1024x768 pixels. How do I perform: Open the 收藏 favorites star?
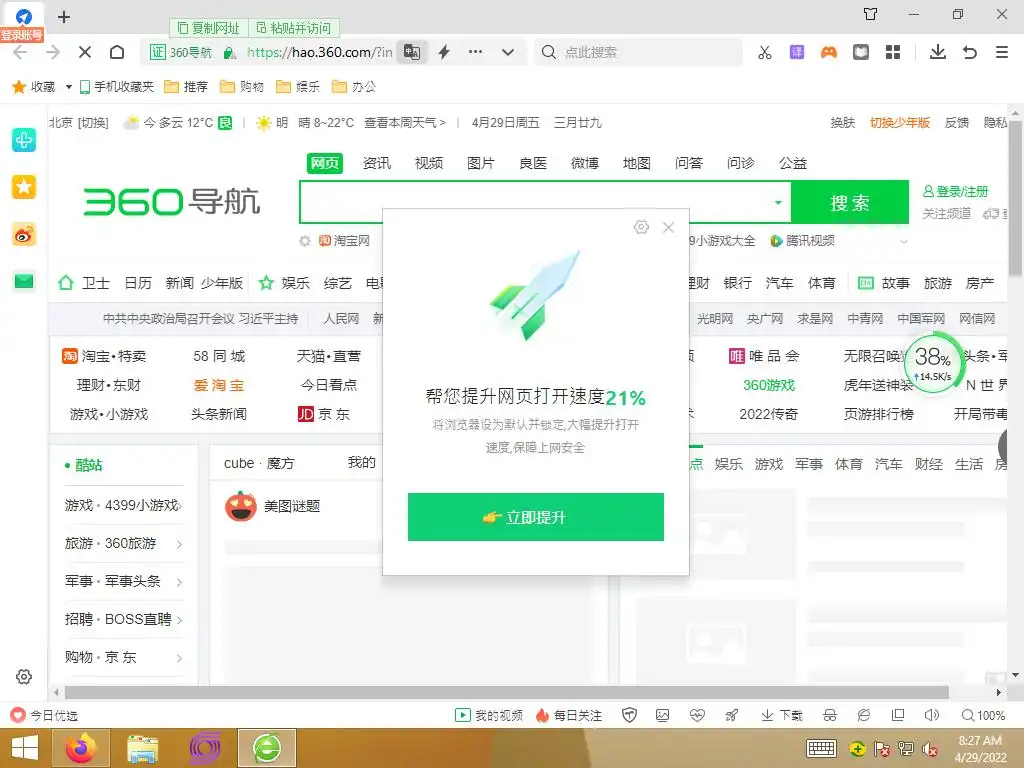tap(34, 87)
